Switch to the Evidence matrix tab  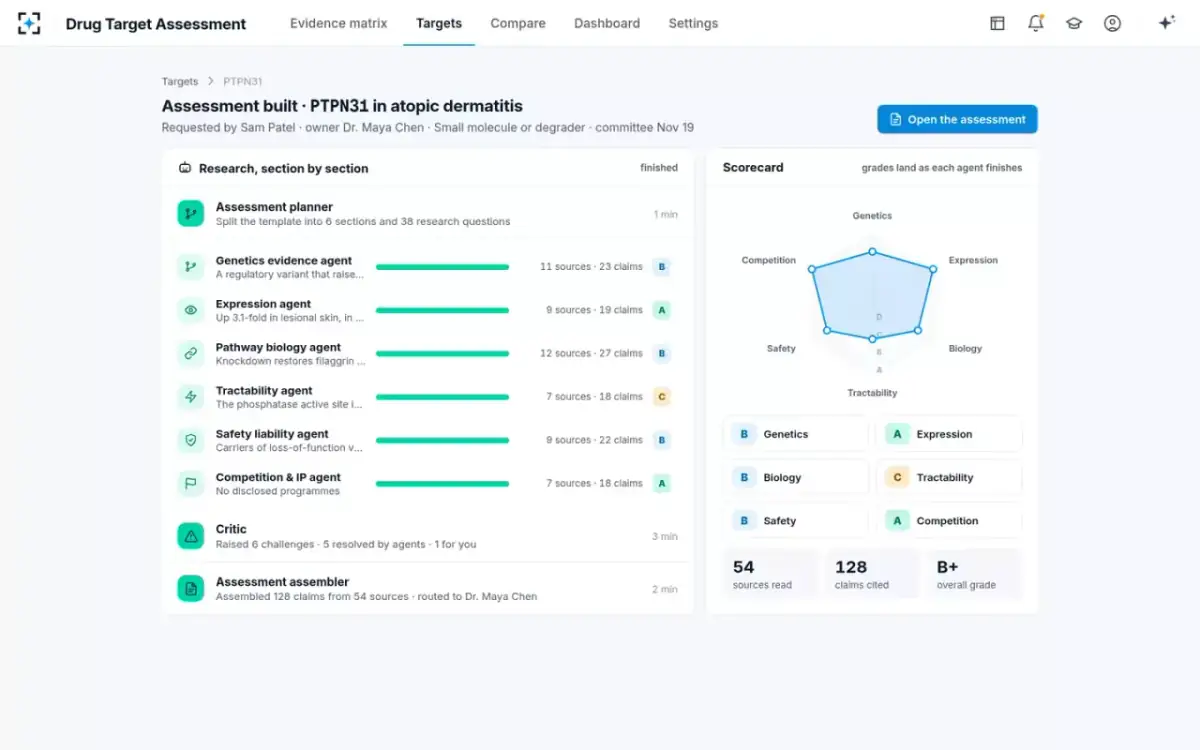pos(338,23)
